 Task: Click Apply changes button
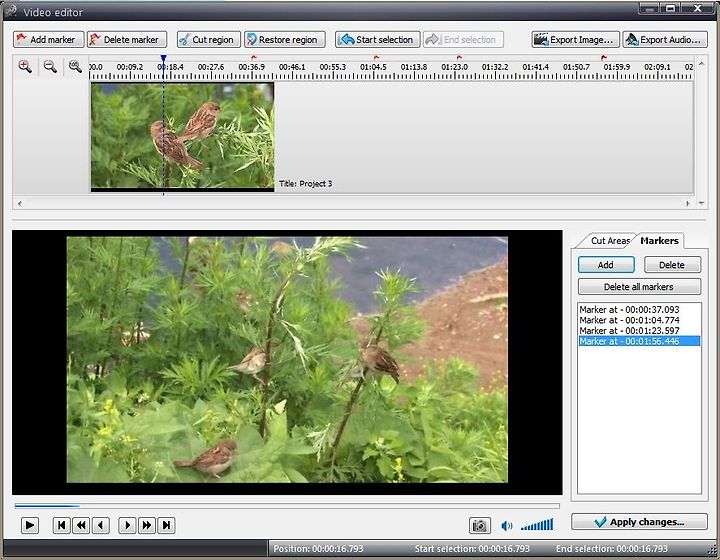639,522
